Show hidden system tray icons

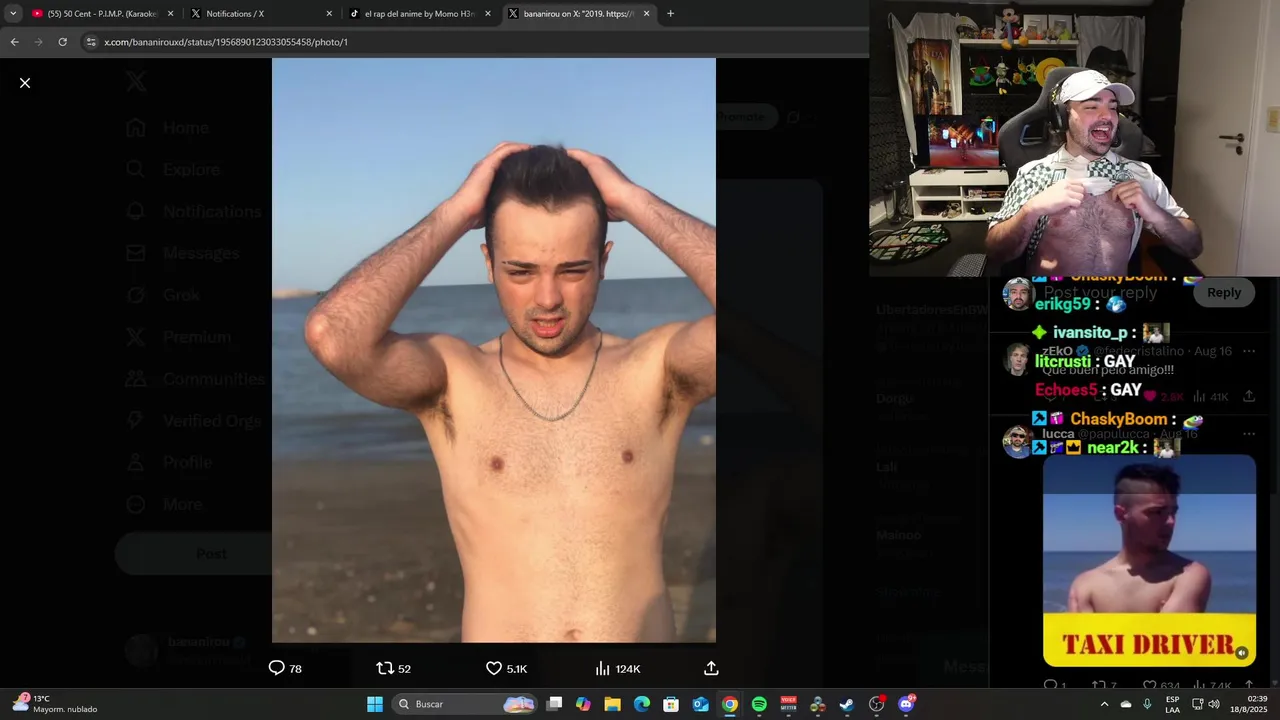[1104, 704]
